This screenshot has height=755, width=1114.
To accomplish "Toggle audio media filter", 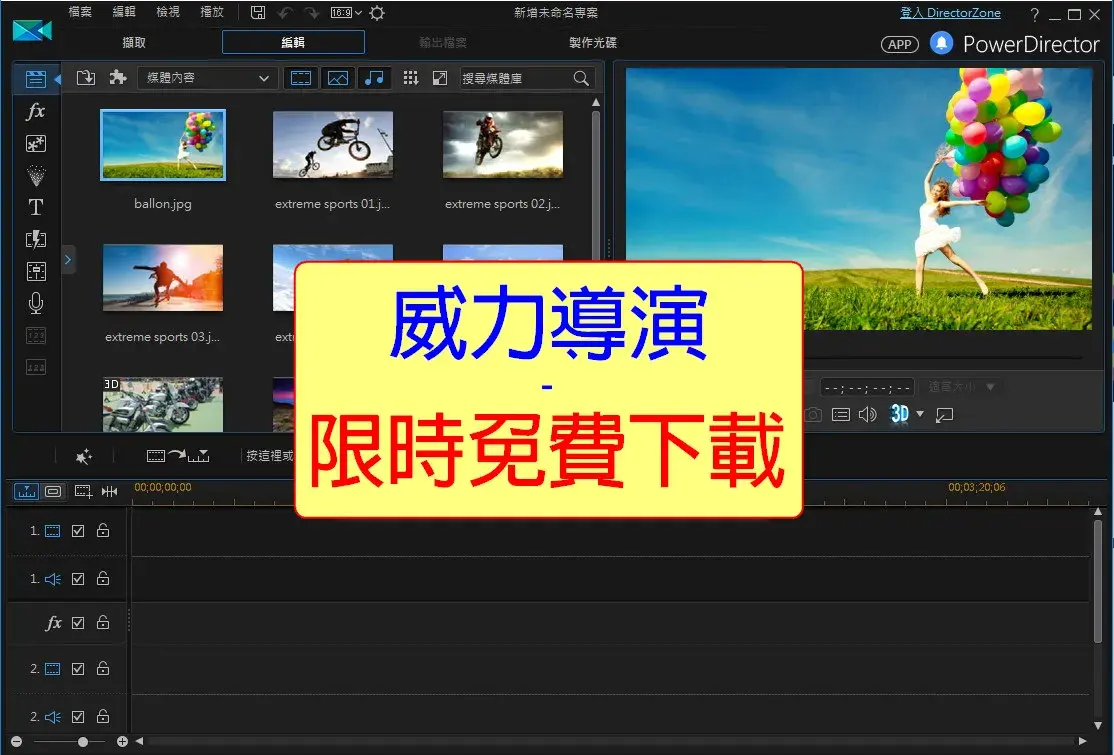I will click(374, 78).
